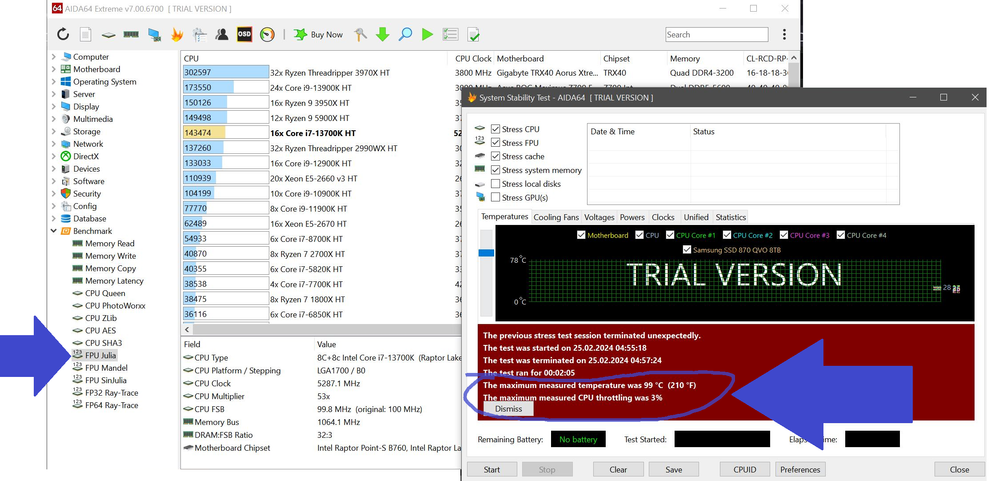Click the memory module icon in the main toolbar

pos(131,34)
